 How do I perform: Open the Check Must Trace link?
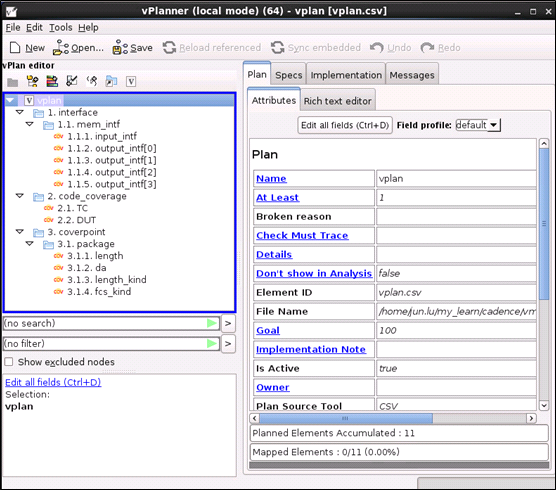pos(302,235)
